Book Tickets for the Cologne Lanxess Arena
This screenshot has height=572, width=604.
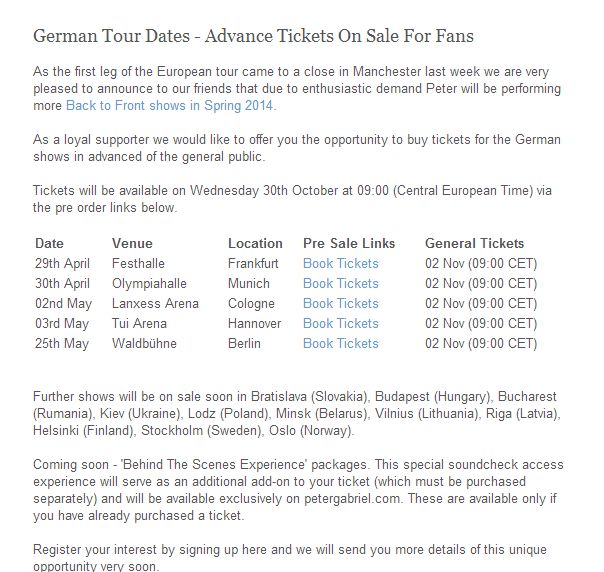click(341, 304)
